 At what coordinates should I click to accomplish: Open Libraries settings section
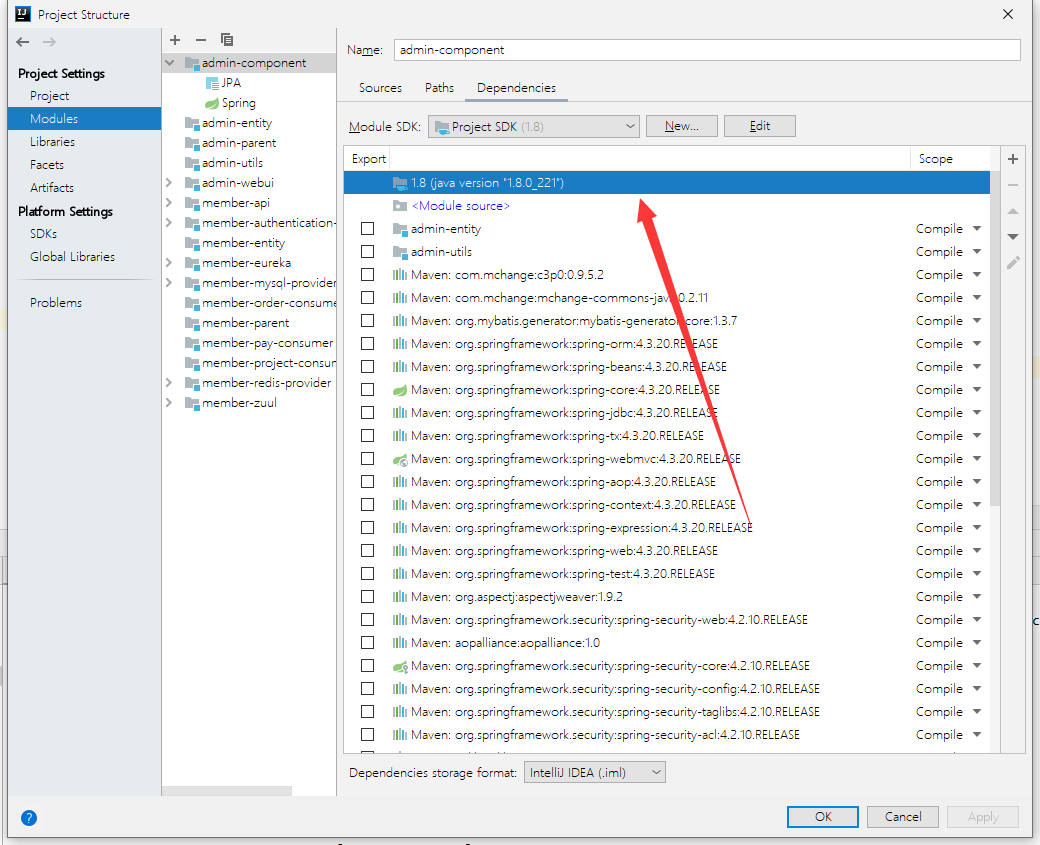(52, 142)
